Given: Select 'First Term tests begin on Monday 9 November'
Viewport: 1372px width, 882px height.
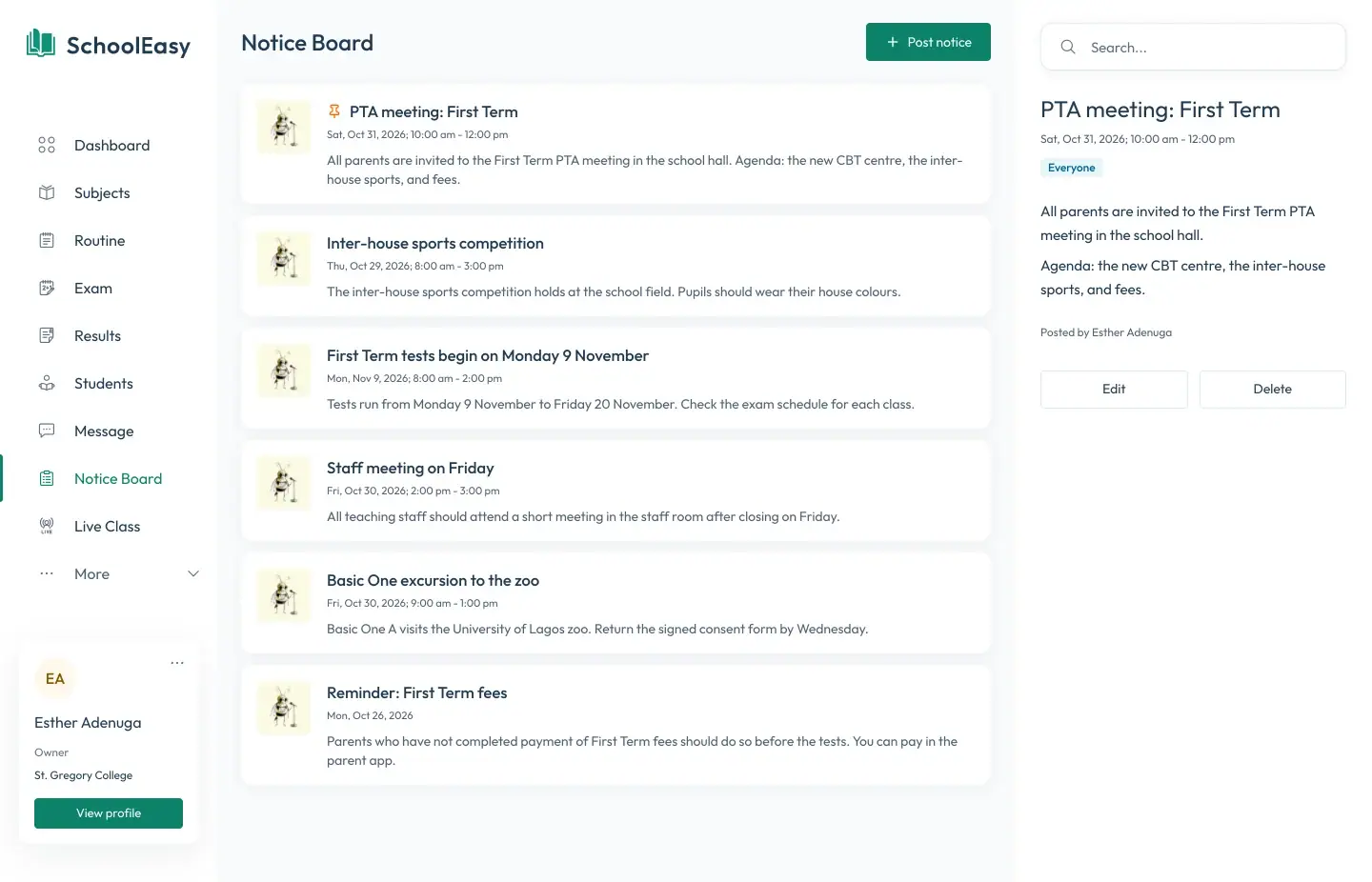Looking at the screenshot, I should tap(488, 355).
